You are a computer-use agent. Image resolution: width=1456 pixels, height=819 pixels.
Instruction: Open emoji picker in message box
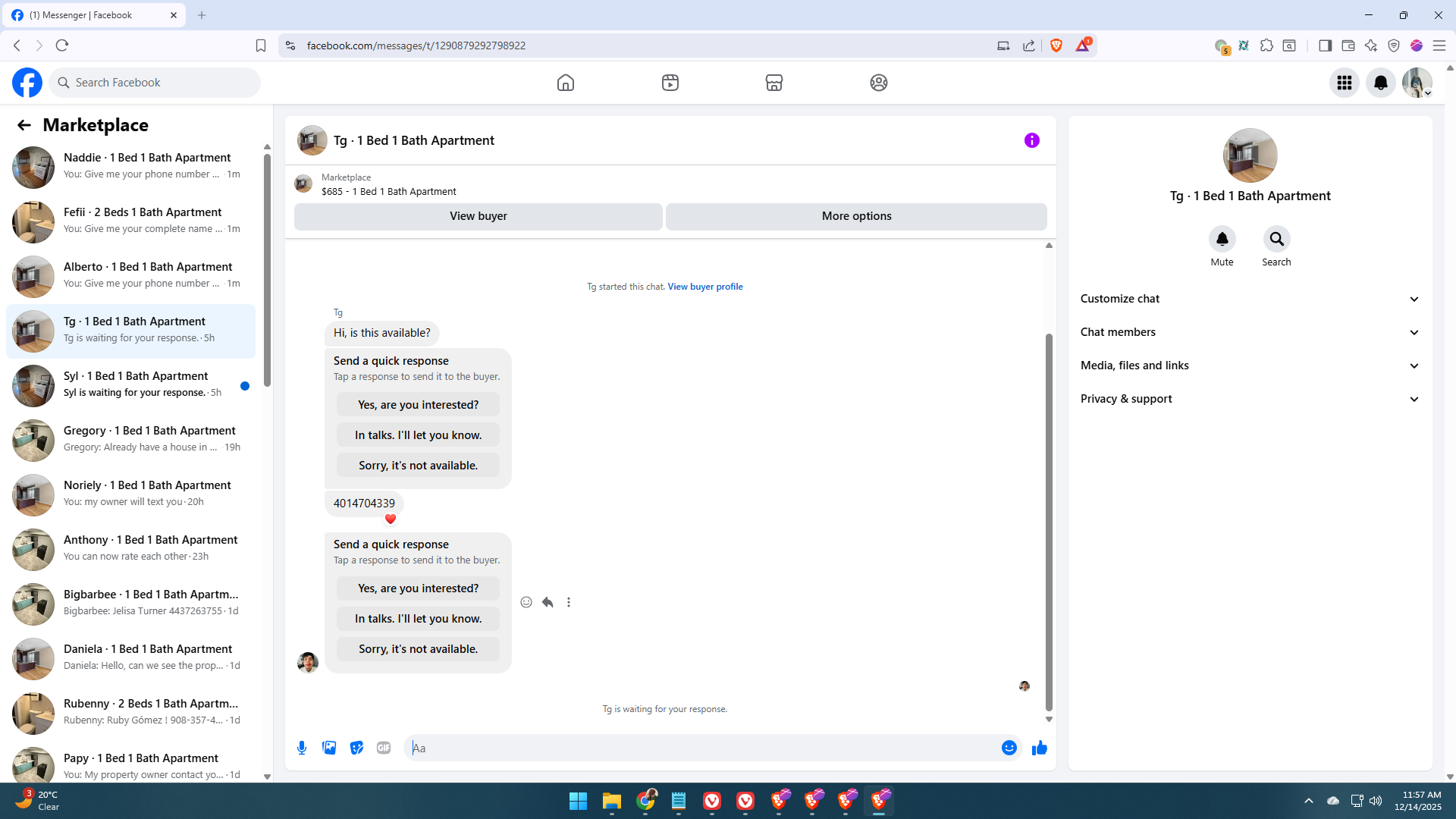1009,748
